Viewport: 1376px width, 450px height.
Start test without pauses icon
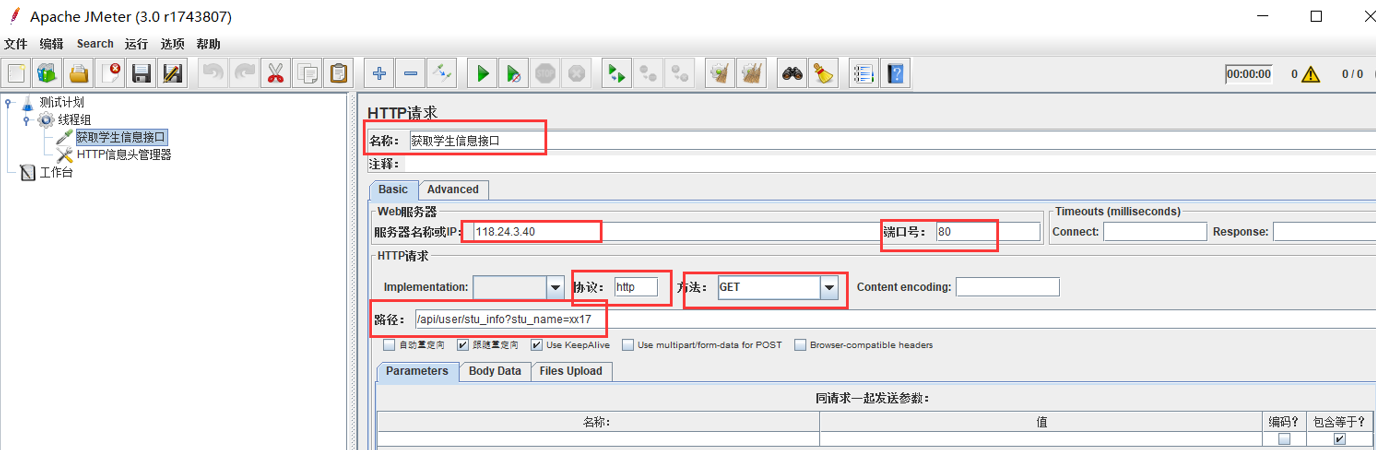[x=513, y=73]
